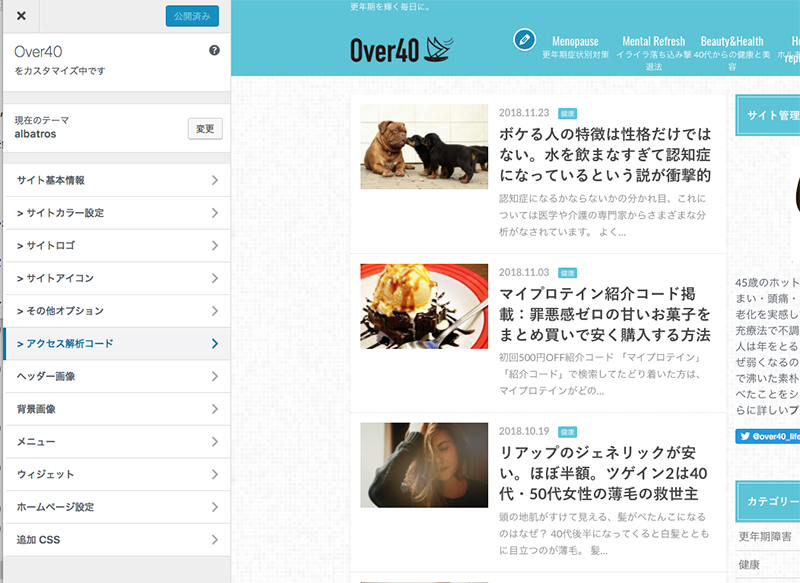Open the サイトアイコン settings panel

[116, 278]
